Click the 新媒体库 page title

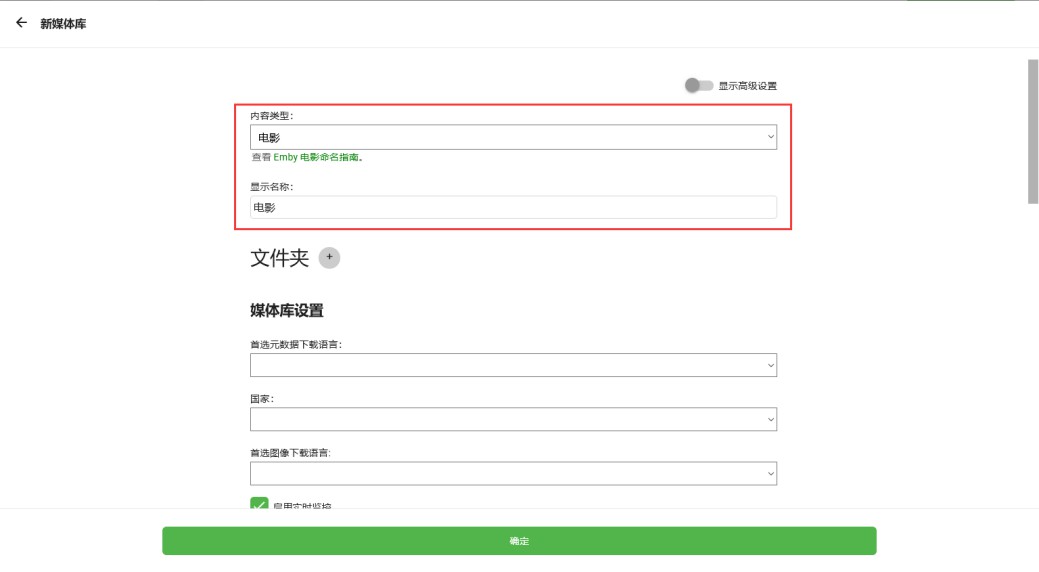tap(63, 23)
